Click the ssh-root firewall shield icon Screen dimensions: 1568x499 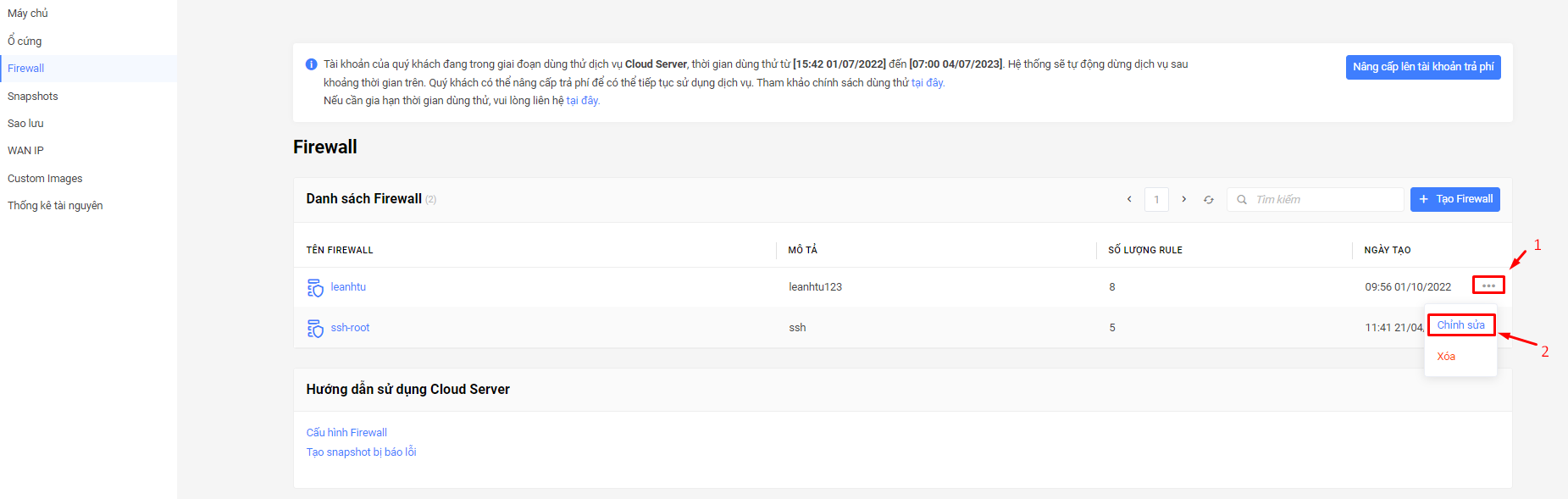pos(315,329)
